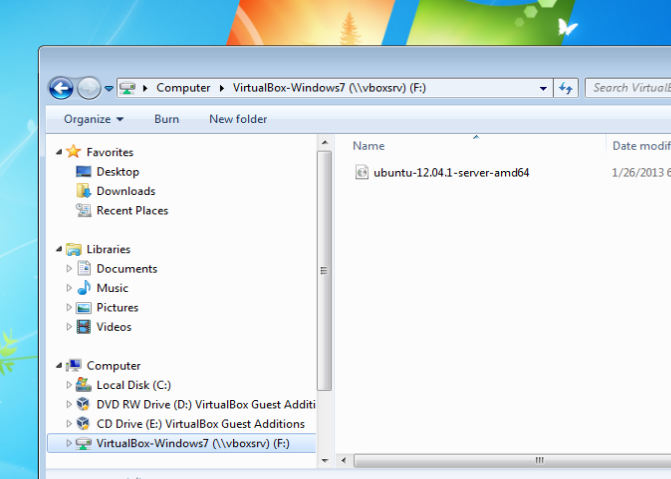Click the network drive icon in address bar
Image resolution: width=671 pixels, height=479 pixels.
[x=128, y=88]
